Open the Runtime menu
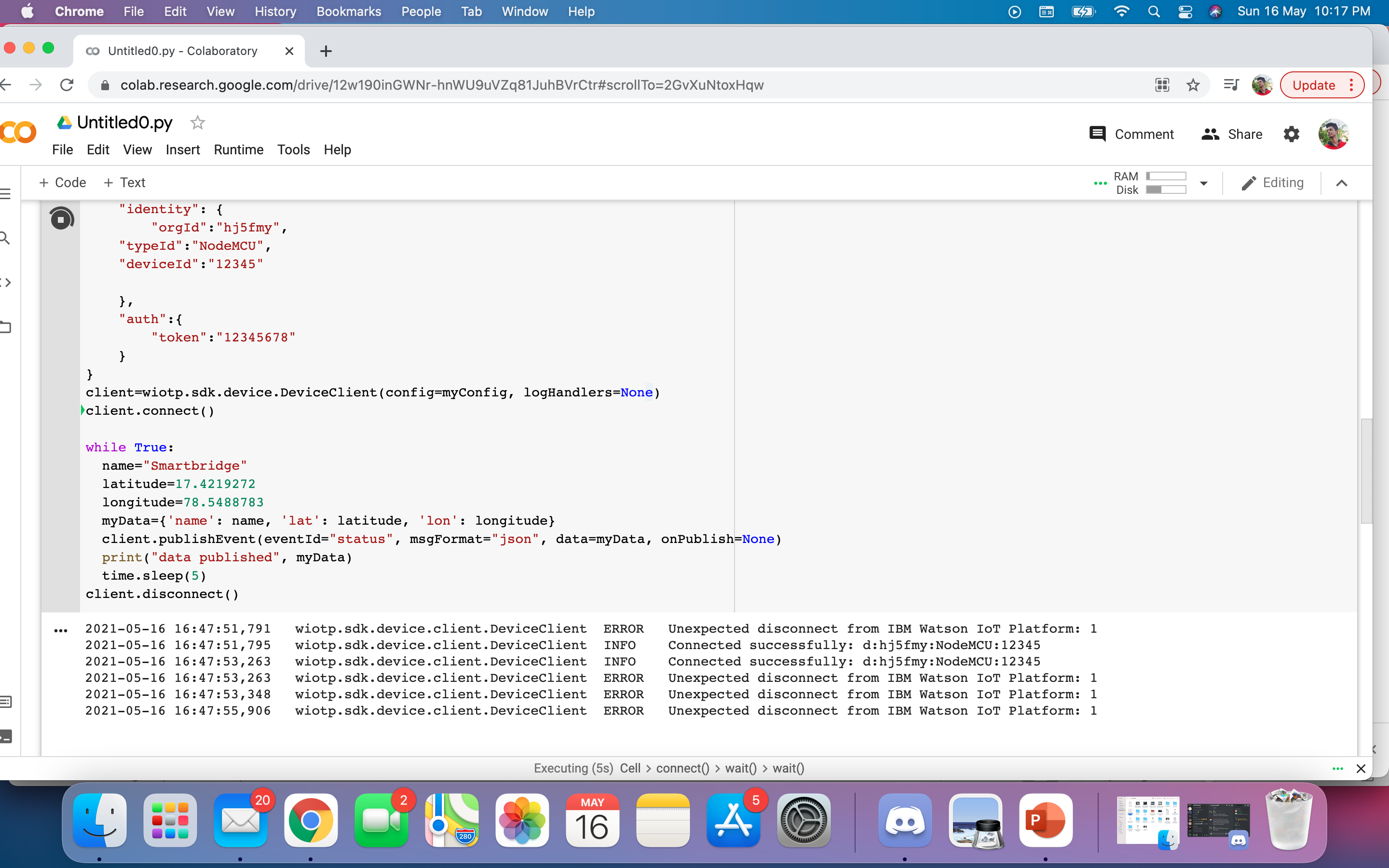The height and width of the screenshot is (868, 1389). point(238,150)
